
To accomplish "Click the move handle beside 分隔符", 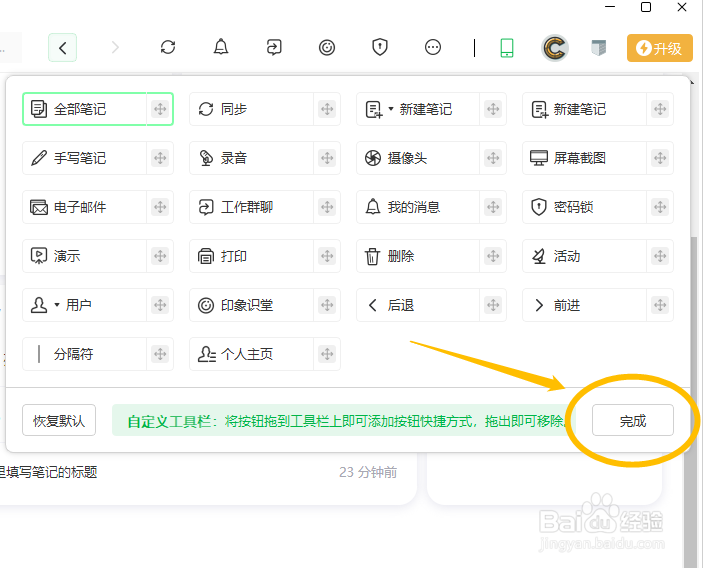I will [x=160, y=354].
